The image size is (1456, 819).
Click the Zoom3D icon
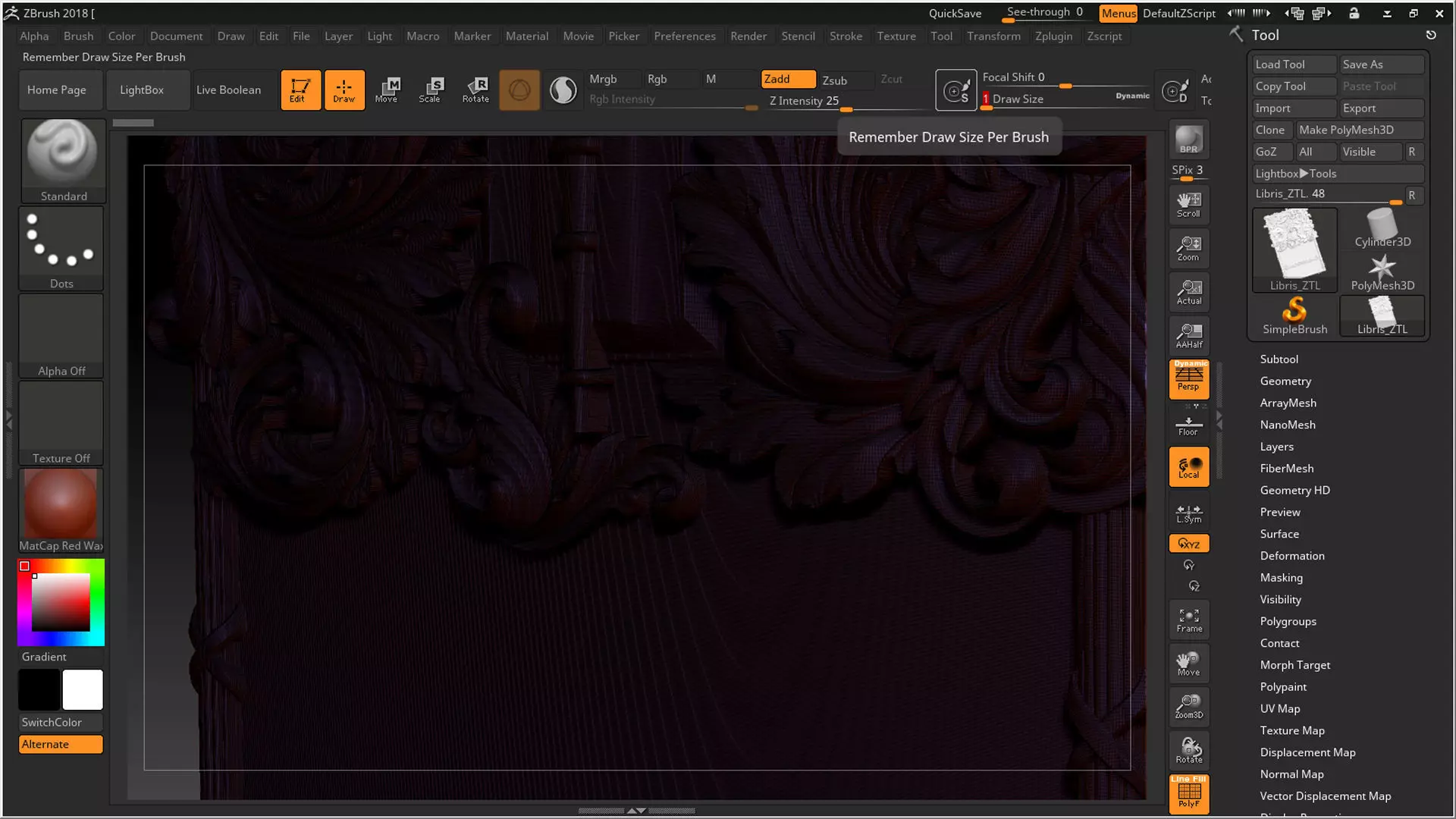[1188, 706]
